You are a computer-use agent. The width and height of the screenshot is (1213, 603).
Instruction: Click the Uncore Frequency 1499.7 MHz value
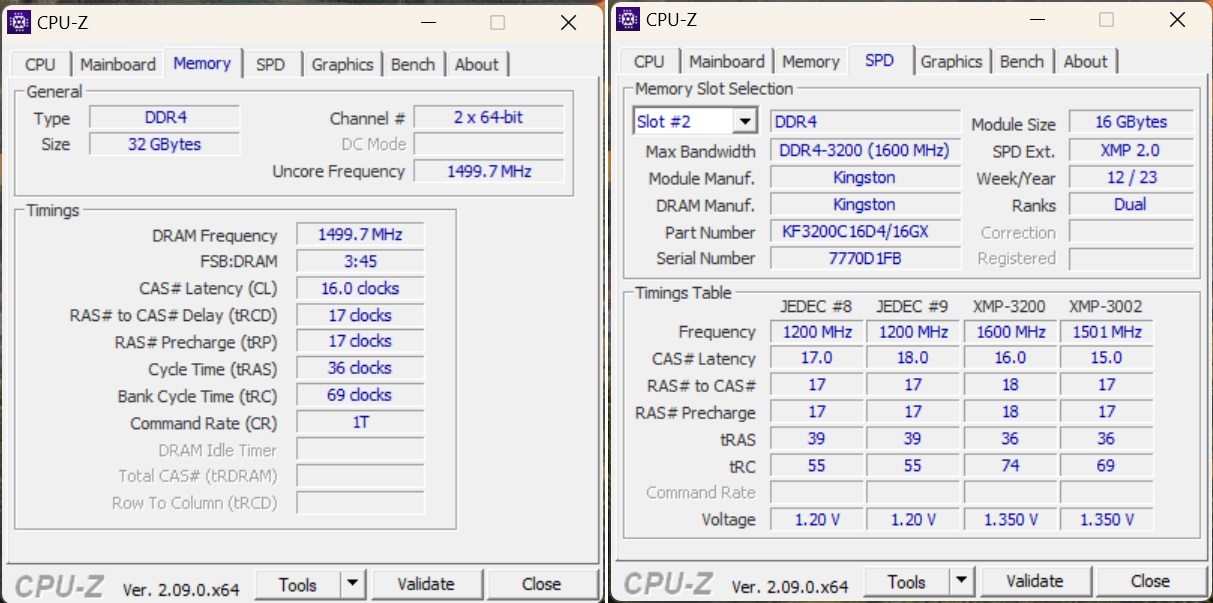[x=488, y=171]
